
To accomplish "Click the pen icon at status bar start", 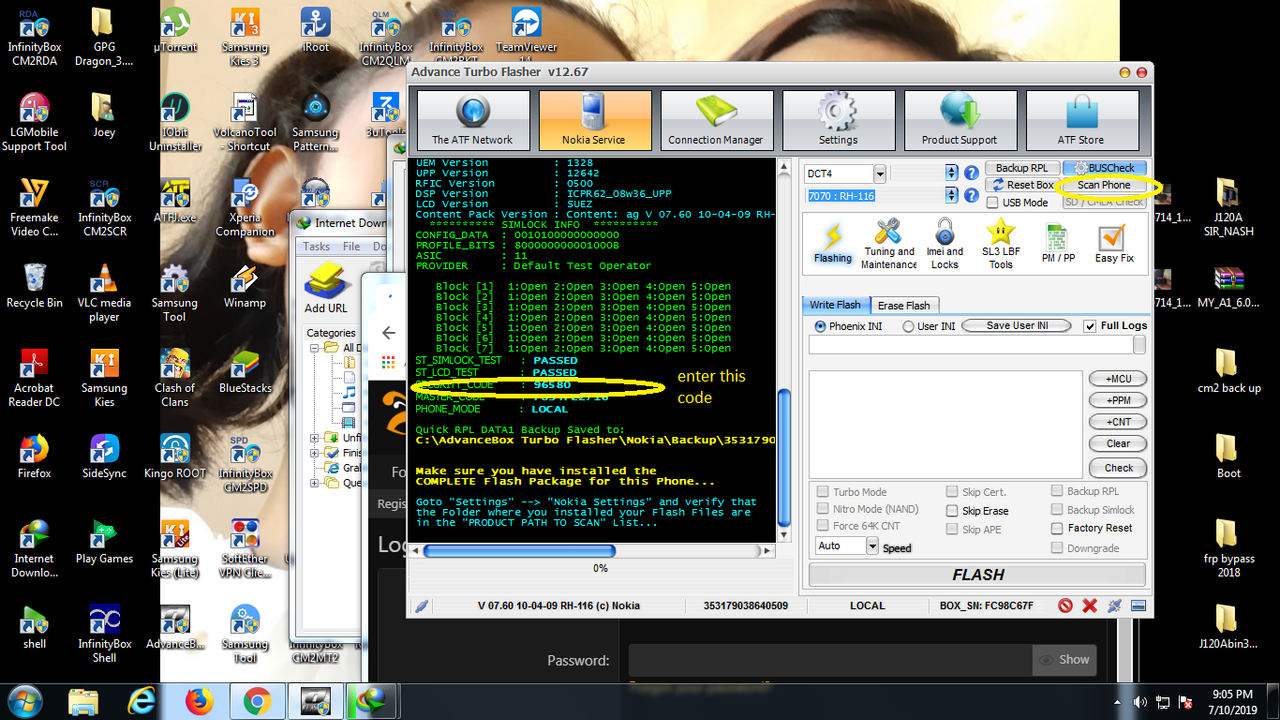I will 422,605.
